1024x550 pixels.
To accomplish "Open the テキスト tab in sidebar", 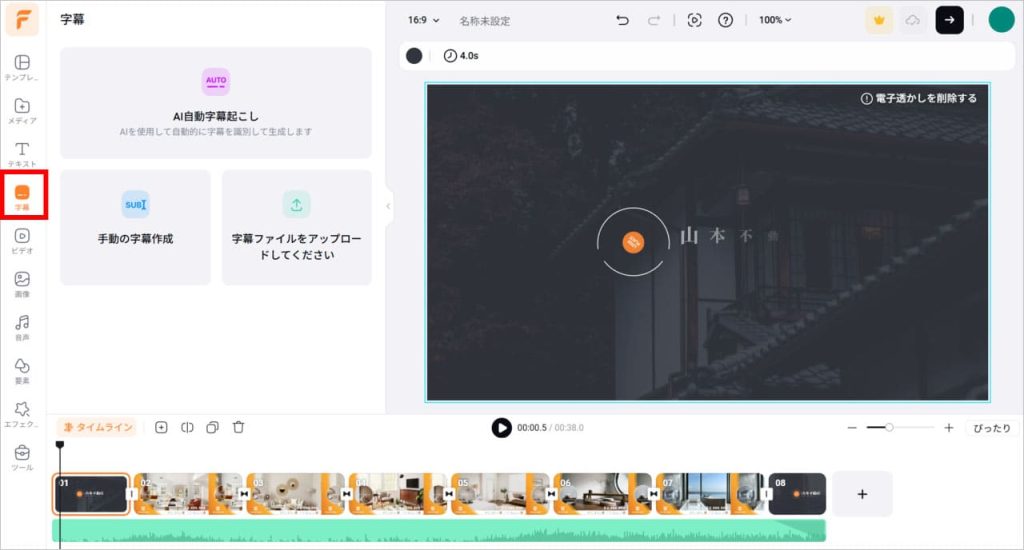I will click(22, 154).
